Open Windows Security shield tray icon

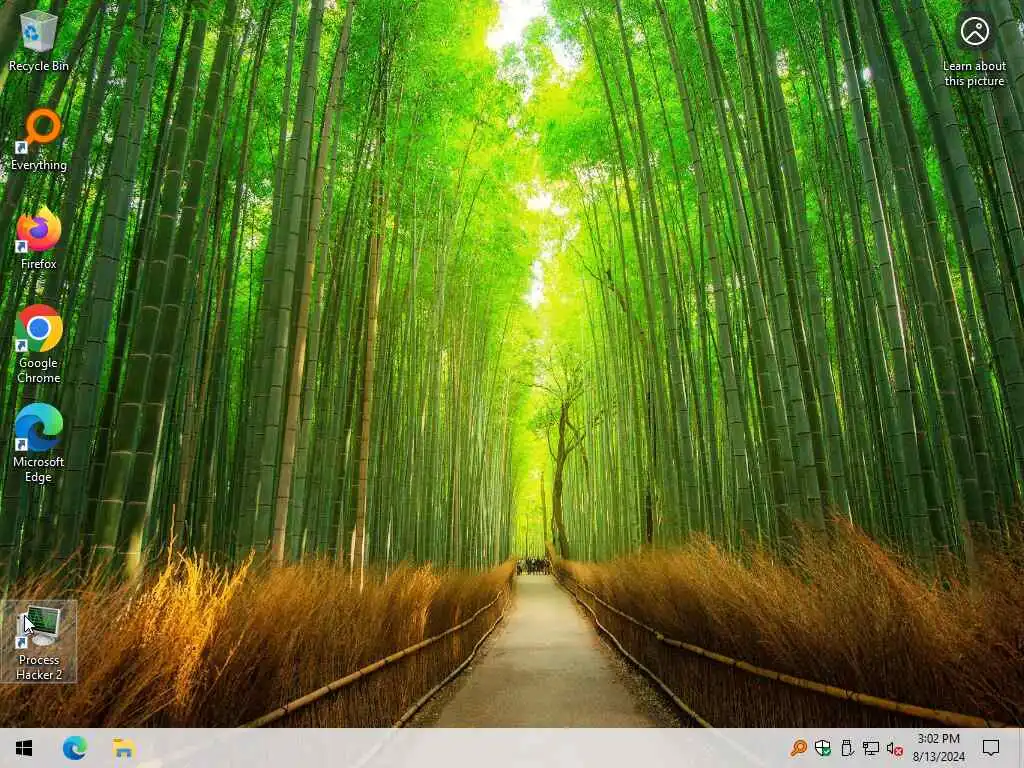823,748
